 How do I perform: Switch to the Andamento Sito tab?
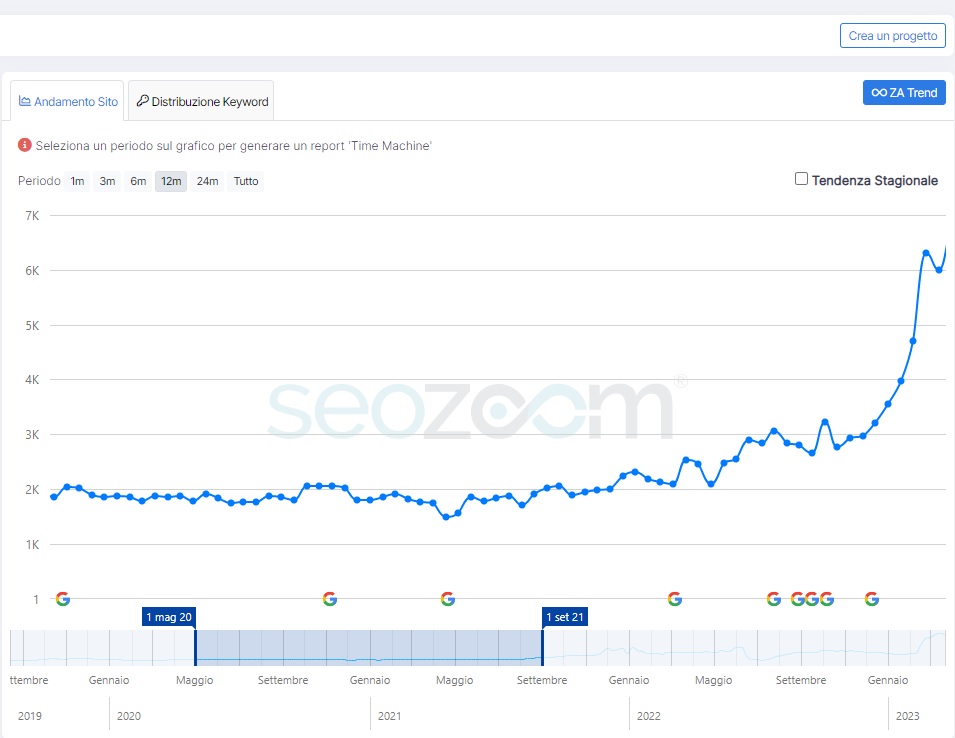pos(68,101)
